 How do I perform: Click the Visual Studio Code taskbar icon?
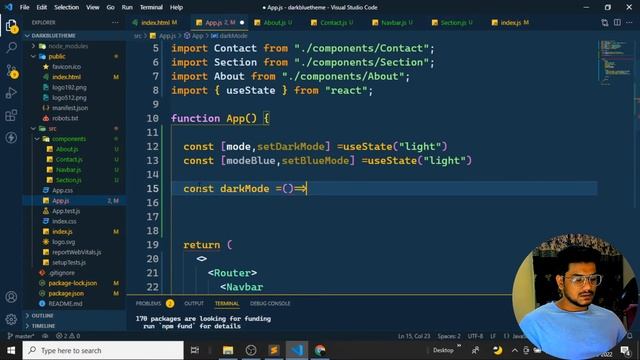coord(297,350)
